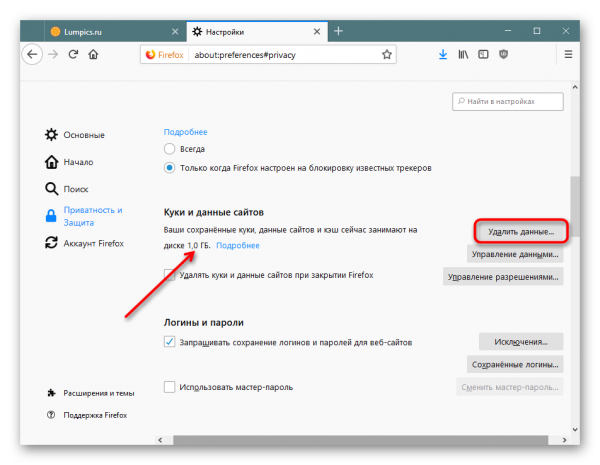The width and height of the screenshot is (600, 465).
Task: Click the forward navigation arrow
Action: tap(53, 54)
